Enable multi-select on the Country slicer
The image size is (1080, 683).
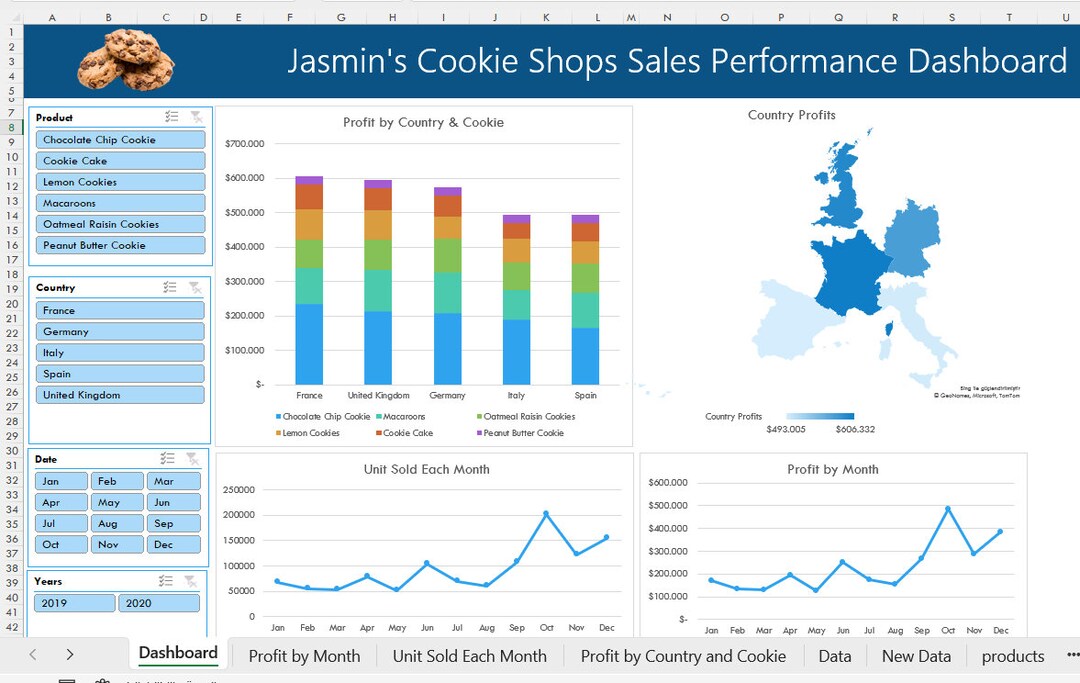[x=170, y=287]
